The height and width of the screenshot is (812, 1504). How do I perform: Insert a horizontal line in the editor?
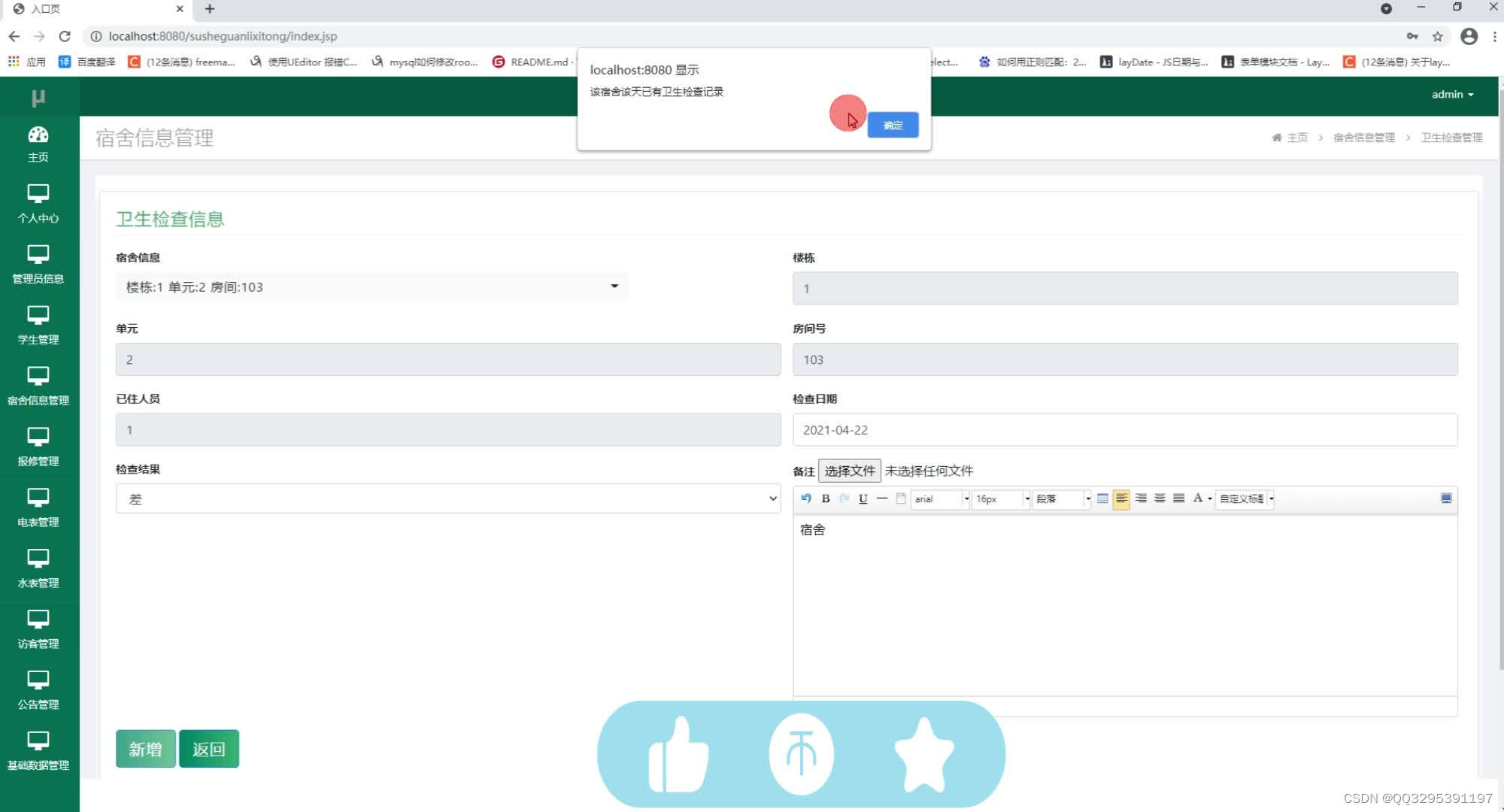click(x=882, y=498)
